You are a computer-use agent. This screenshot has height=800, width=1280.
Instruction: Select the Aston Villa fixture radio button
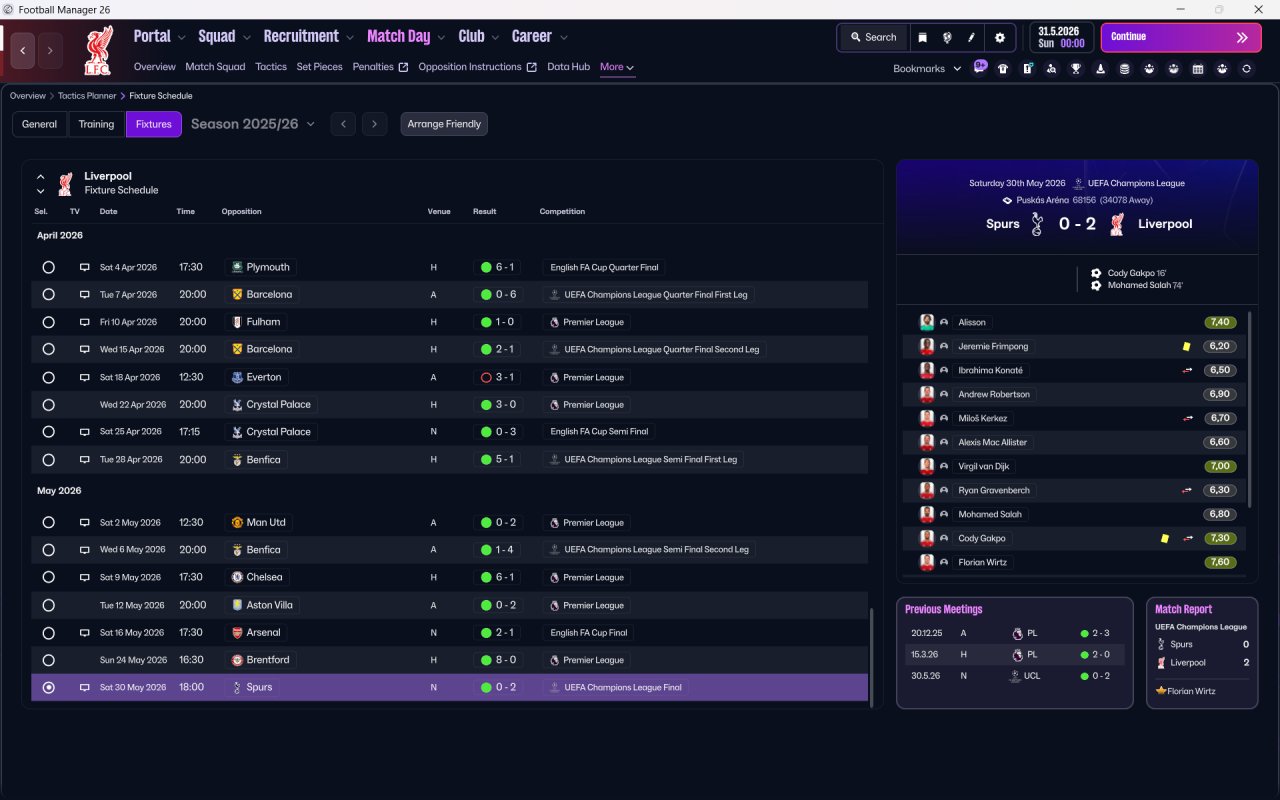[48, 605]
